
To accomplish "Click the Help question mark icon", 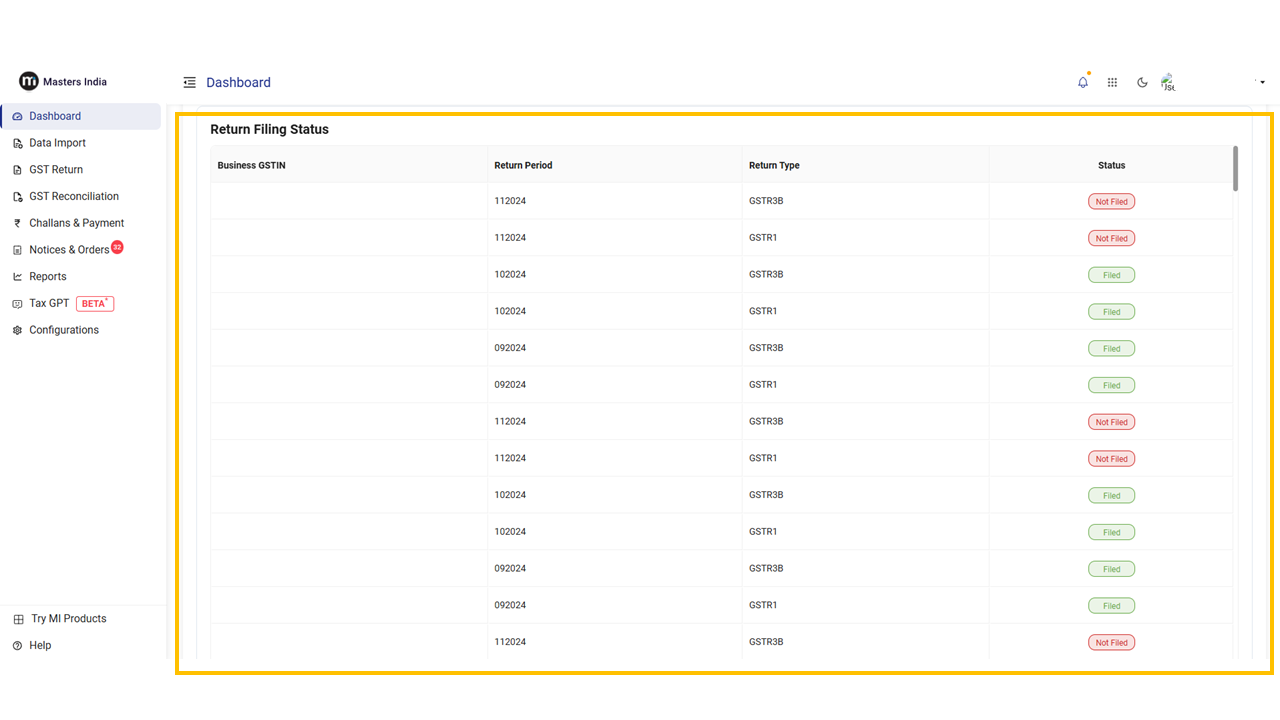I will click(x=17, y=646).
